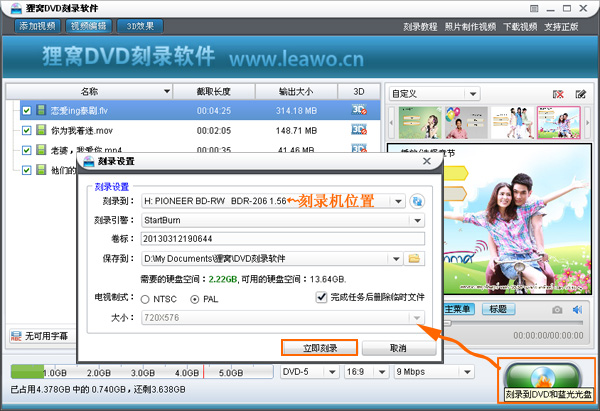This screenshot has height=411, width=600.
Task: Click the 标题 preview button
Action: [498, 309]
